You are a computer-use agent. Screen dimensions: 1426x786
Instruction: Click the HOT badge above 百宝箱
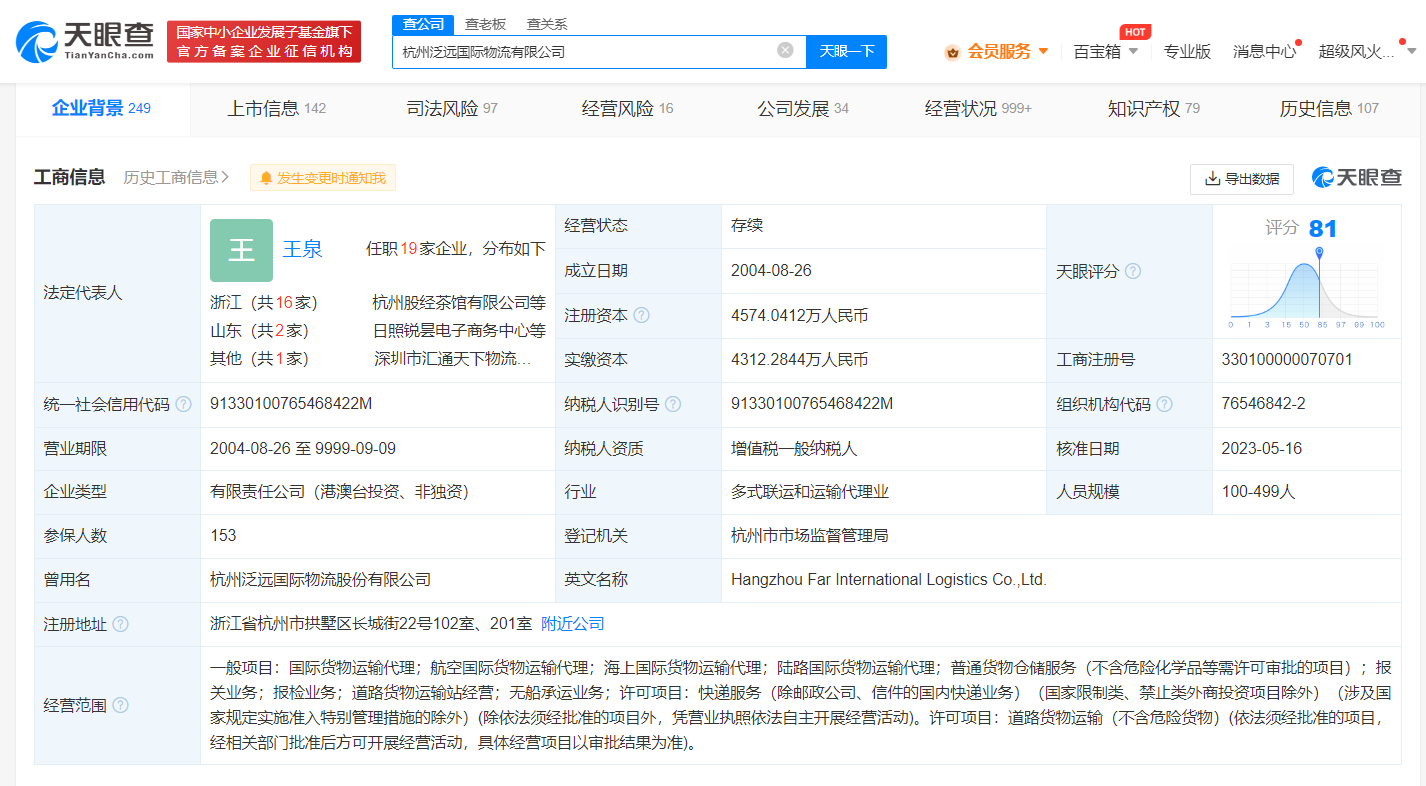coord(1135,32)
